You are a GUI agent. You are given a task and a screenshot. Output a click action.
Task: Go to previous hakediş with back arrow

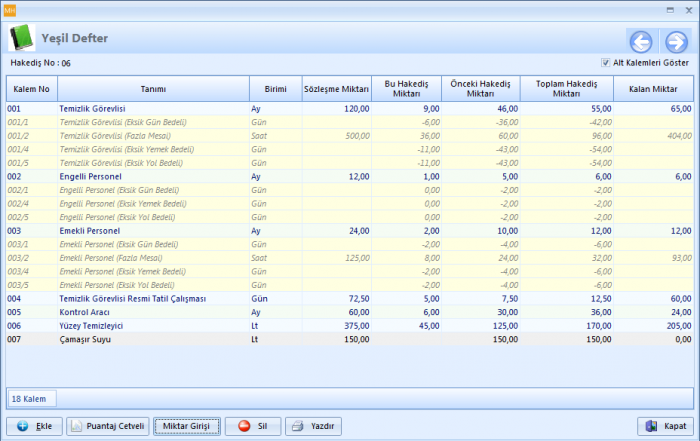pos(640,41)
